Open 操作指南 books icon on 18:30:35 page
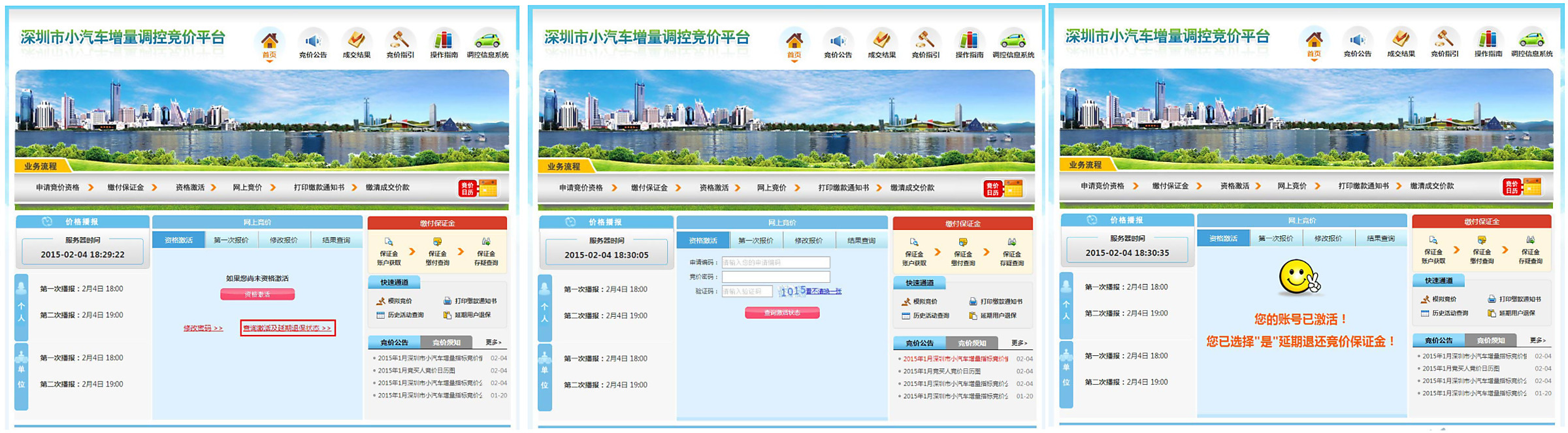The height and width of the screenshot is (433, 1568). (1488, 39)
